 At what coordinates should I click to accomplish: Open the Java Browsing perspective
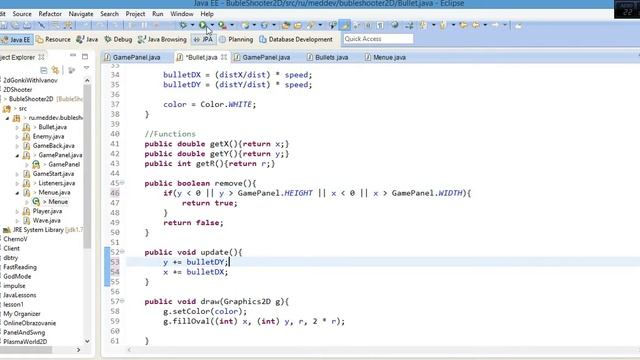click(x=162, y=40)
